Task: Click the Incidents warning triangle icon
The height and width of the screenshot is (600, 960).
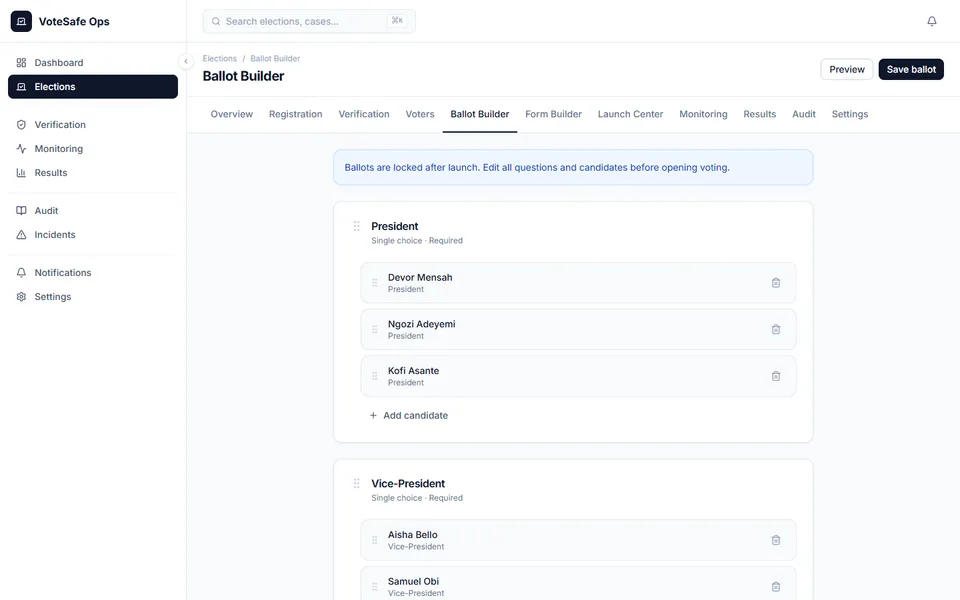Action: [x=21, y=234]
